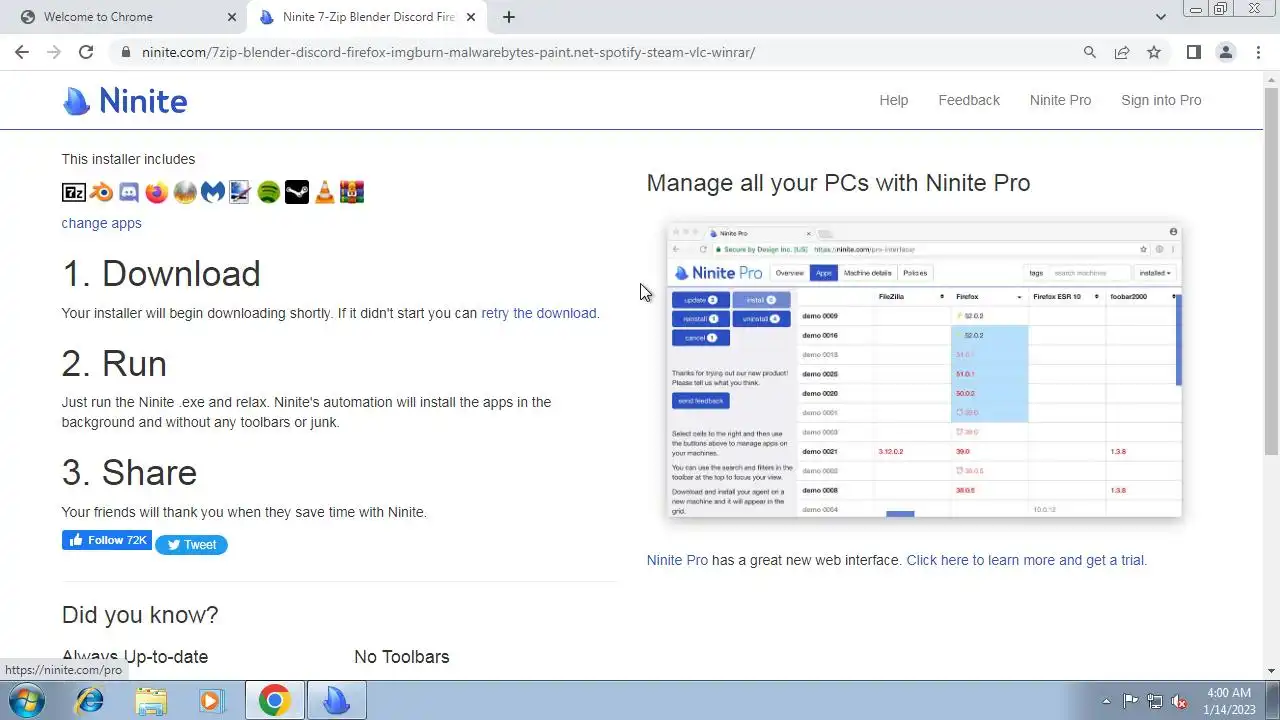The width and height of the screenshot is (1280, 720).
Task: Open Chrome side panel icon
Action: [x=1193, y=52]
